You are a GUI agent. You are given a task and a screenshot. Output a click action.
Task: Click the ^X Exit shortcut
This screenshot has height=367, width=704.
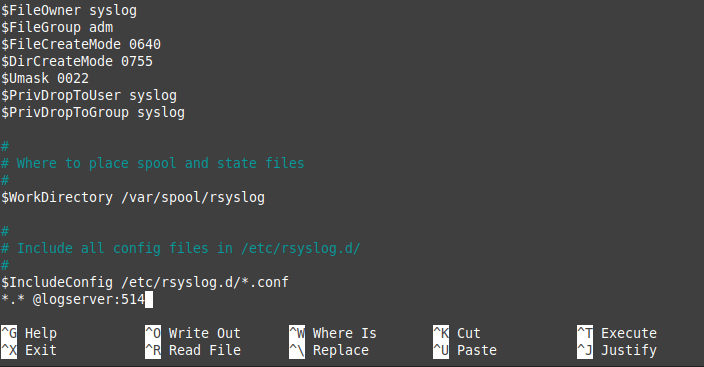(x=29, y=350)
